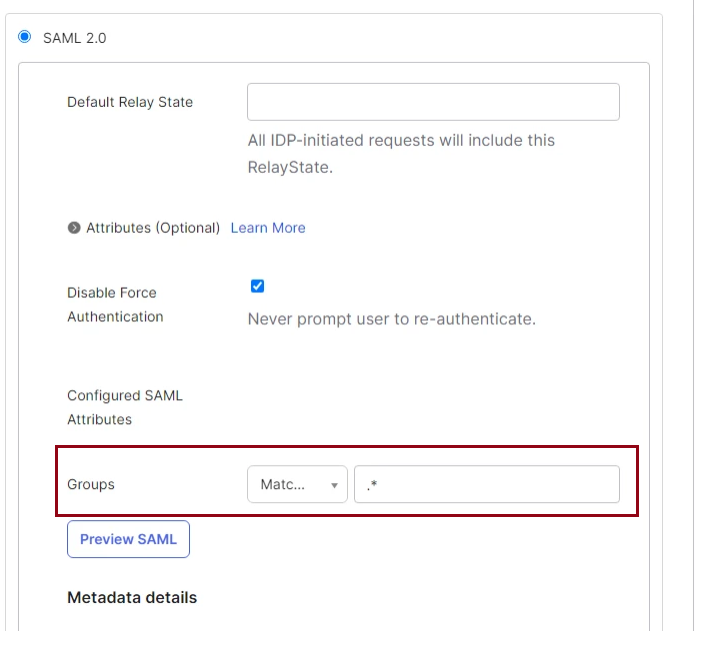Focus the Groups regex field containing .*

(x=487, y=484)
